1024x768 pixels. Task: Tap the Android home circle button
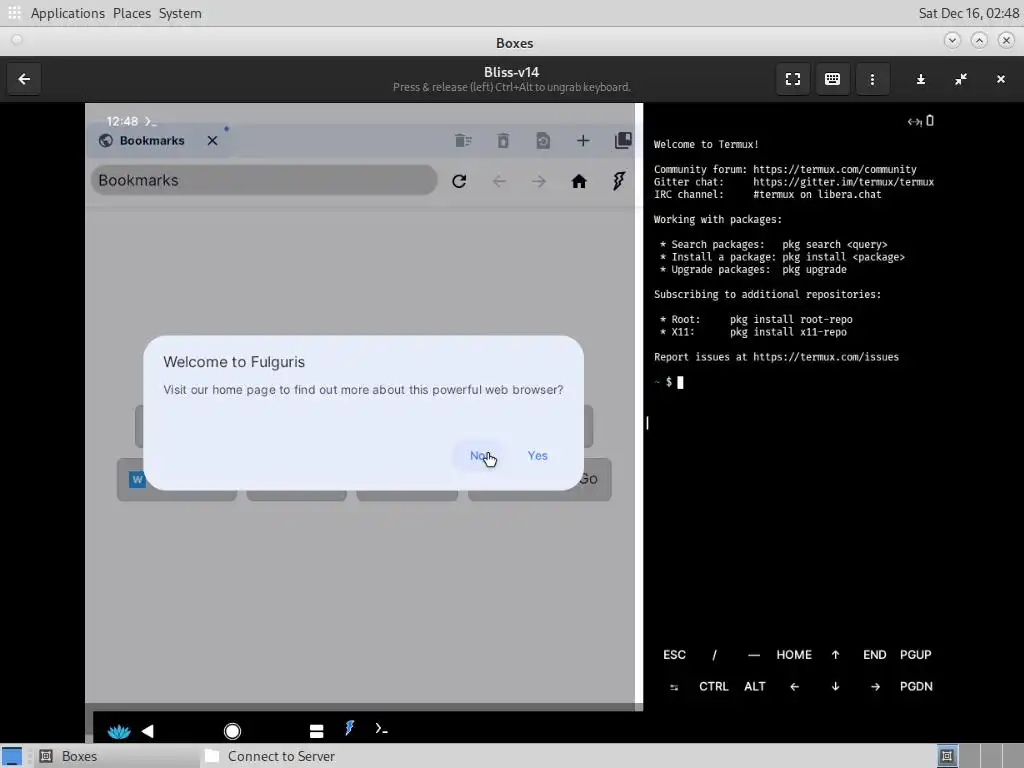click(232, 731)
